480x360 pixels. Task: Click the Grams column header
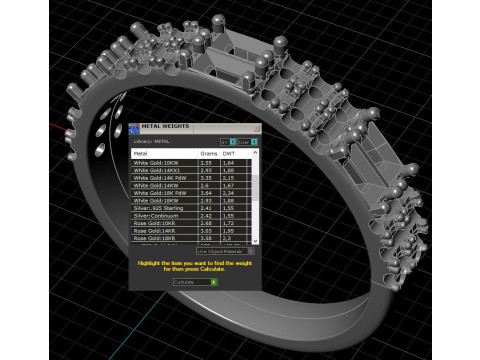pyautogui.click(x=209, y=154)
